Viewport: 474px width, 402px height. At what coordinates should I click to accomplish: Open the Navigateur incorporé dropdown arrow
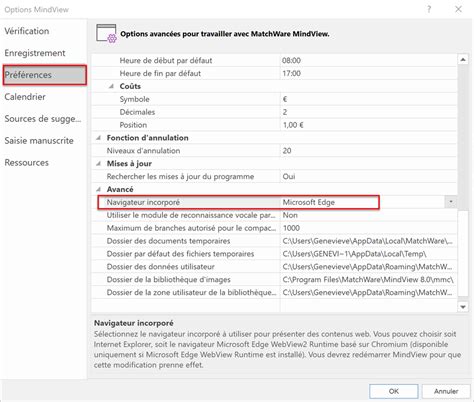point(451,202)
